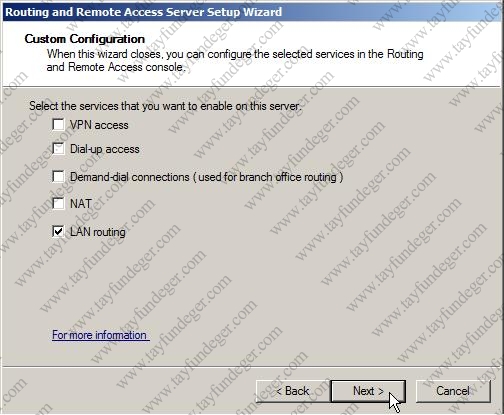Turn on the NAT checkbox

[58, 203]
